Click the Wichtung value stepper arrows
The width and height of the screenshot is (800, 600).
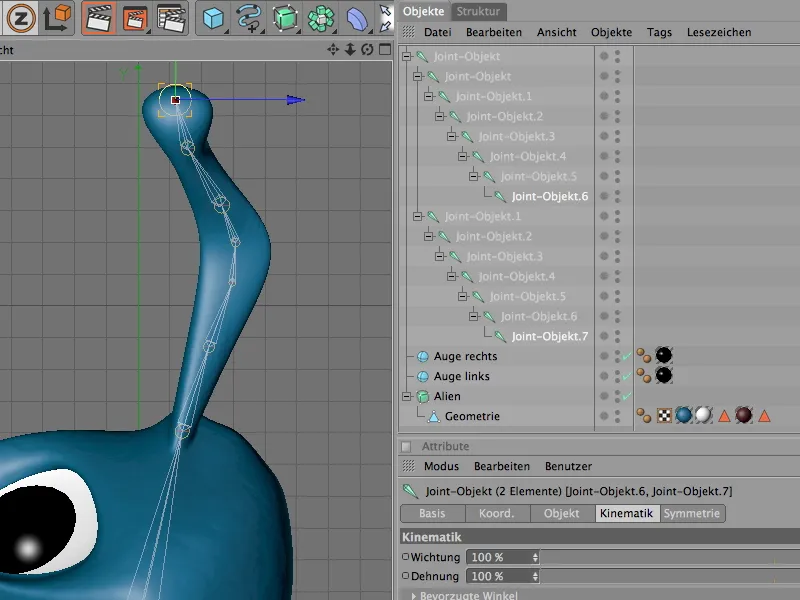(535, 557)
